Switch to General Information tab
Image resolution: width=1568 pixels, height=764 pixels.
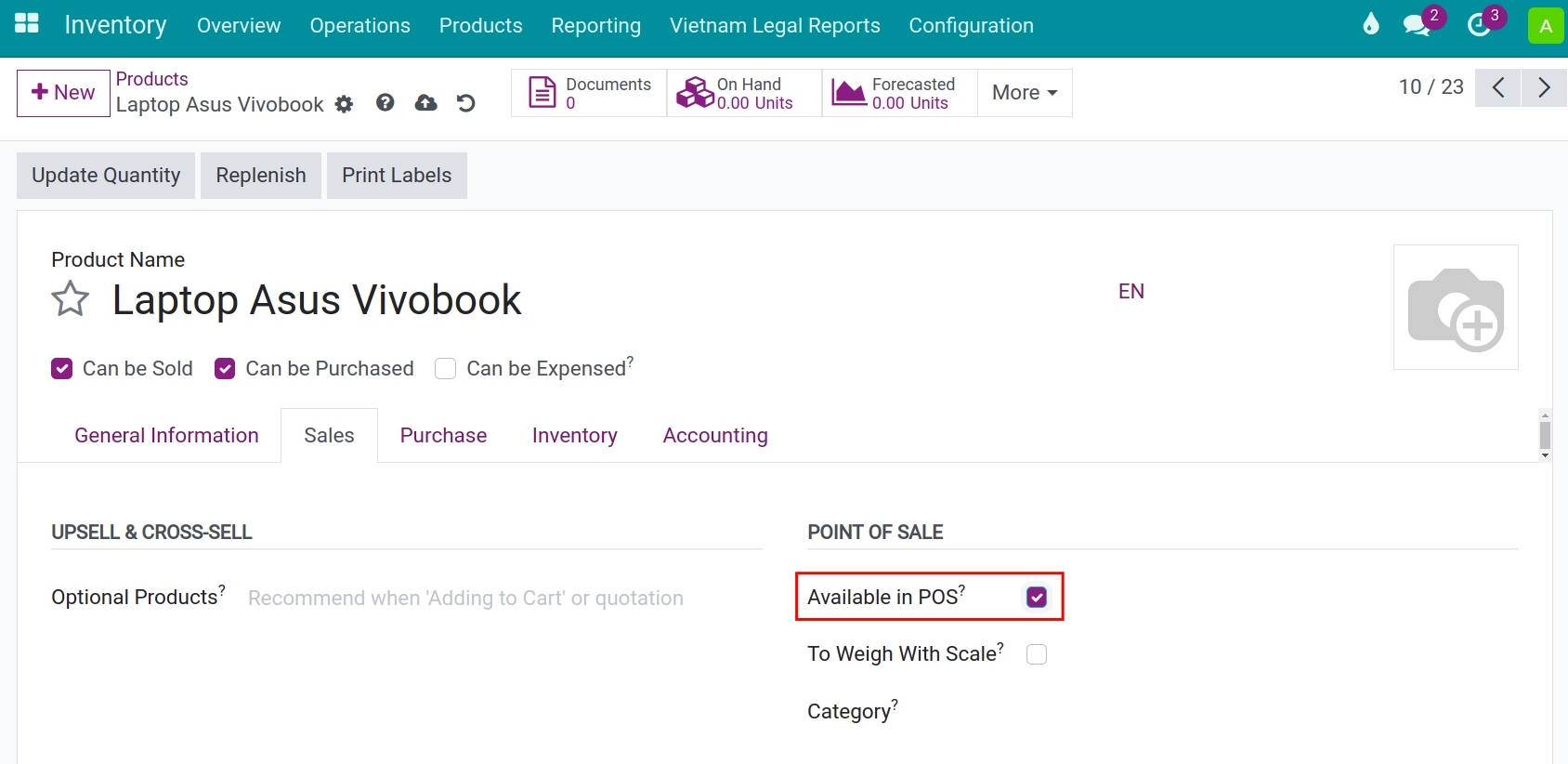tap(167, 436)
